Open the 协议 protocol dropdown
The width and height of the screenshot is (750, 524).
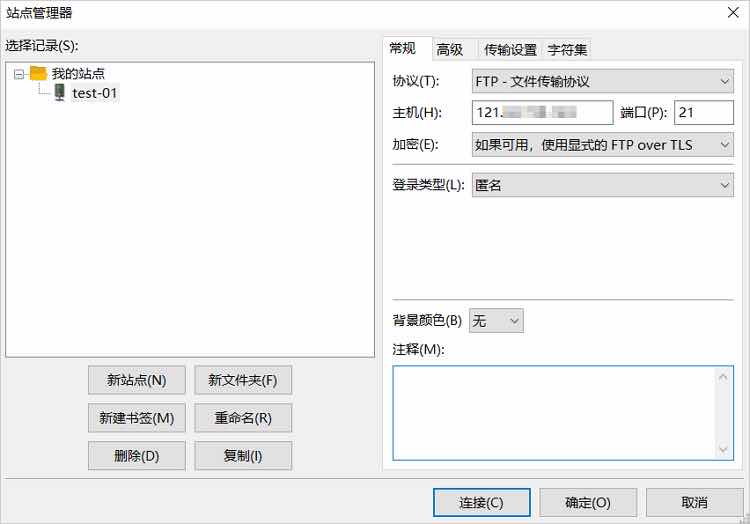603,81
